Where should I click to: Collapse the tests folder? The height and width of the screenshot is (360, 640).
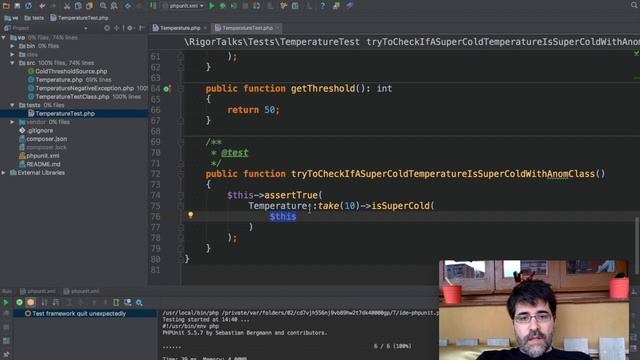coord(12,105)
